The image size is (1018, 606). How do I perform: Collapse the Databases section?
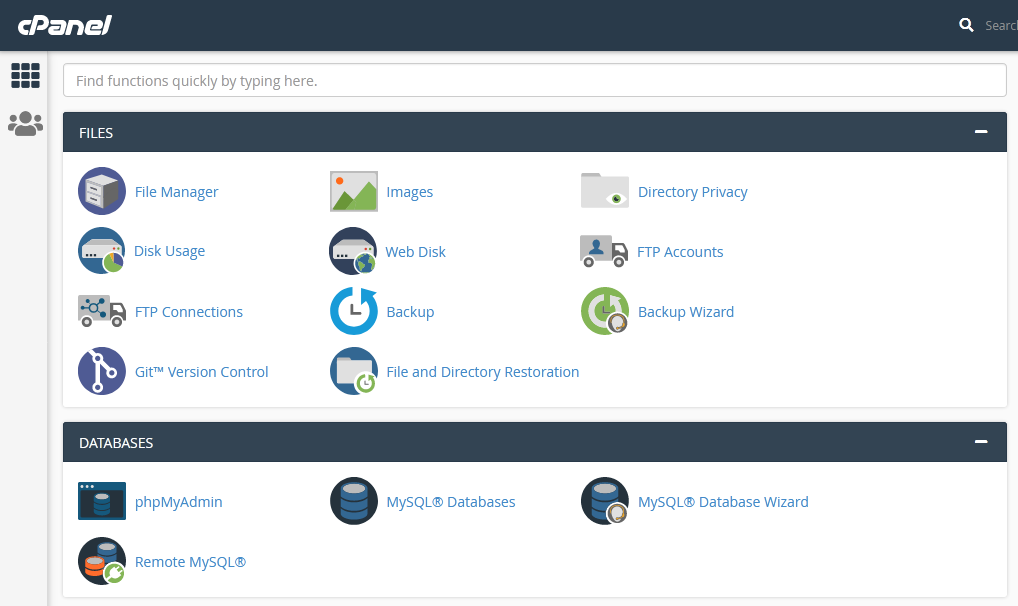[981, 442]
